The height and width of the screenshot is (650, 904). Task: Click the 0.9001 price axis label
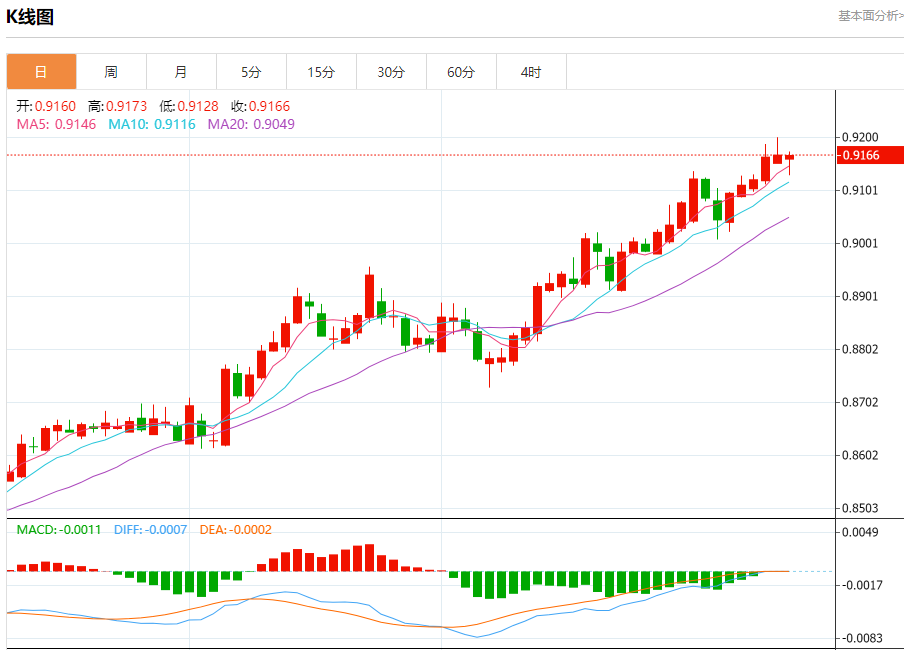860,243
